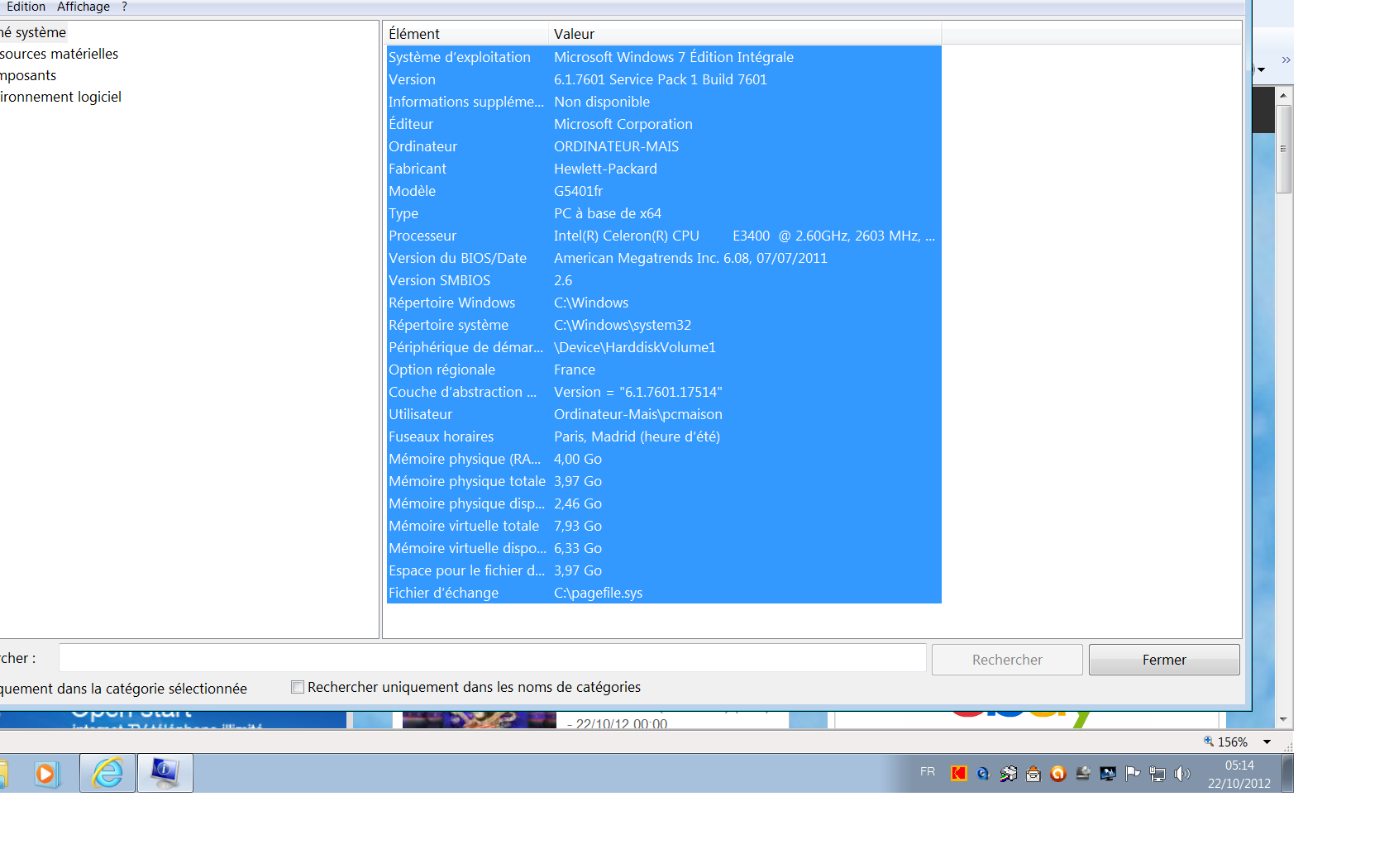Click the Fermer button
The height and width of the screenshot is (868, 1389).
click(1164, 660)
